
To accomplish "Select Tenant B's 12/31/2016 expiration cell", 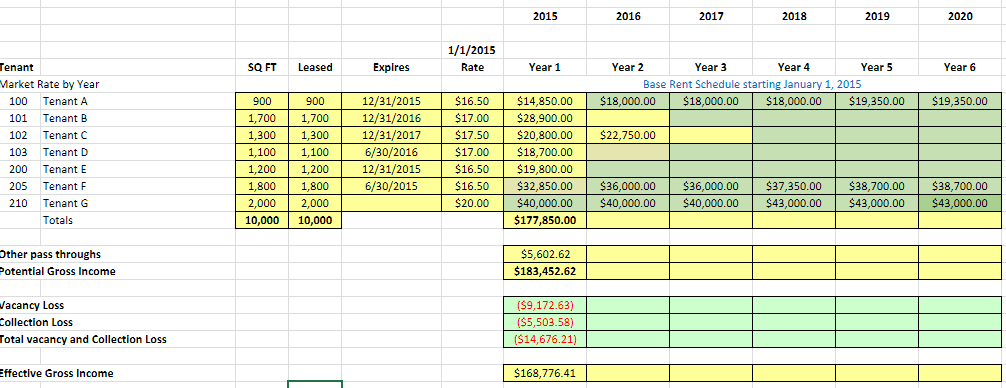I will point(391,118).
